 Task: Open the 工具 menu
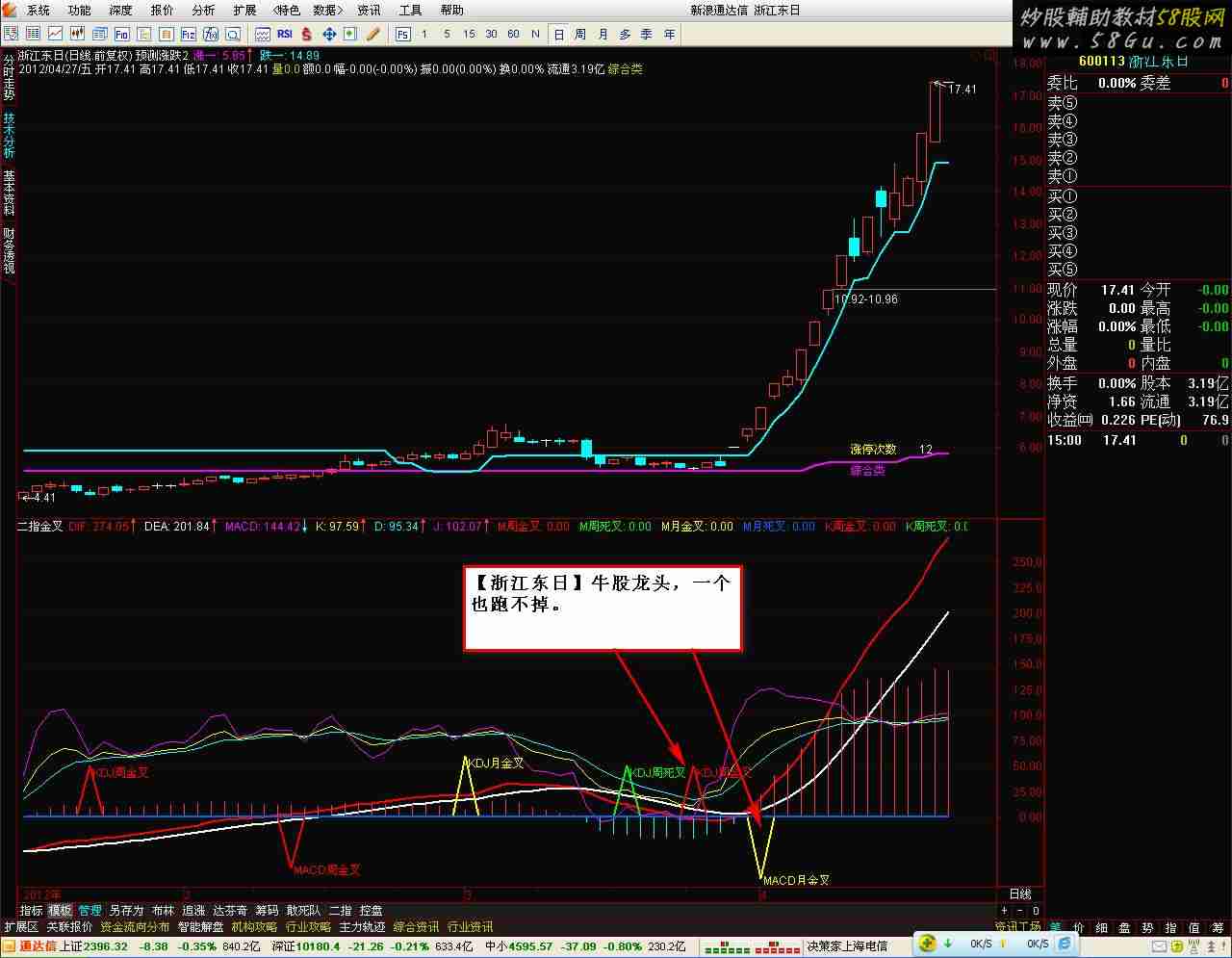[x=410, y=11]
